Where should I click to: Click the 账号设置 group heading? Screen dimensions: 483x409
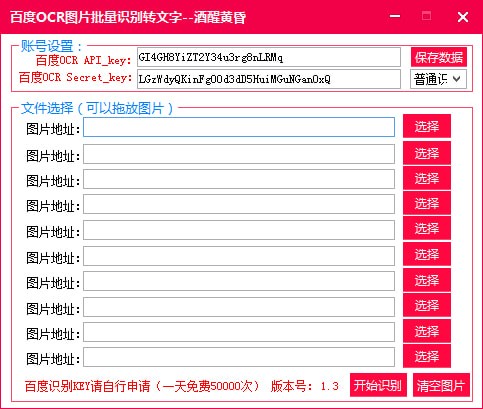click(x=52, y=46)
